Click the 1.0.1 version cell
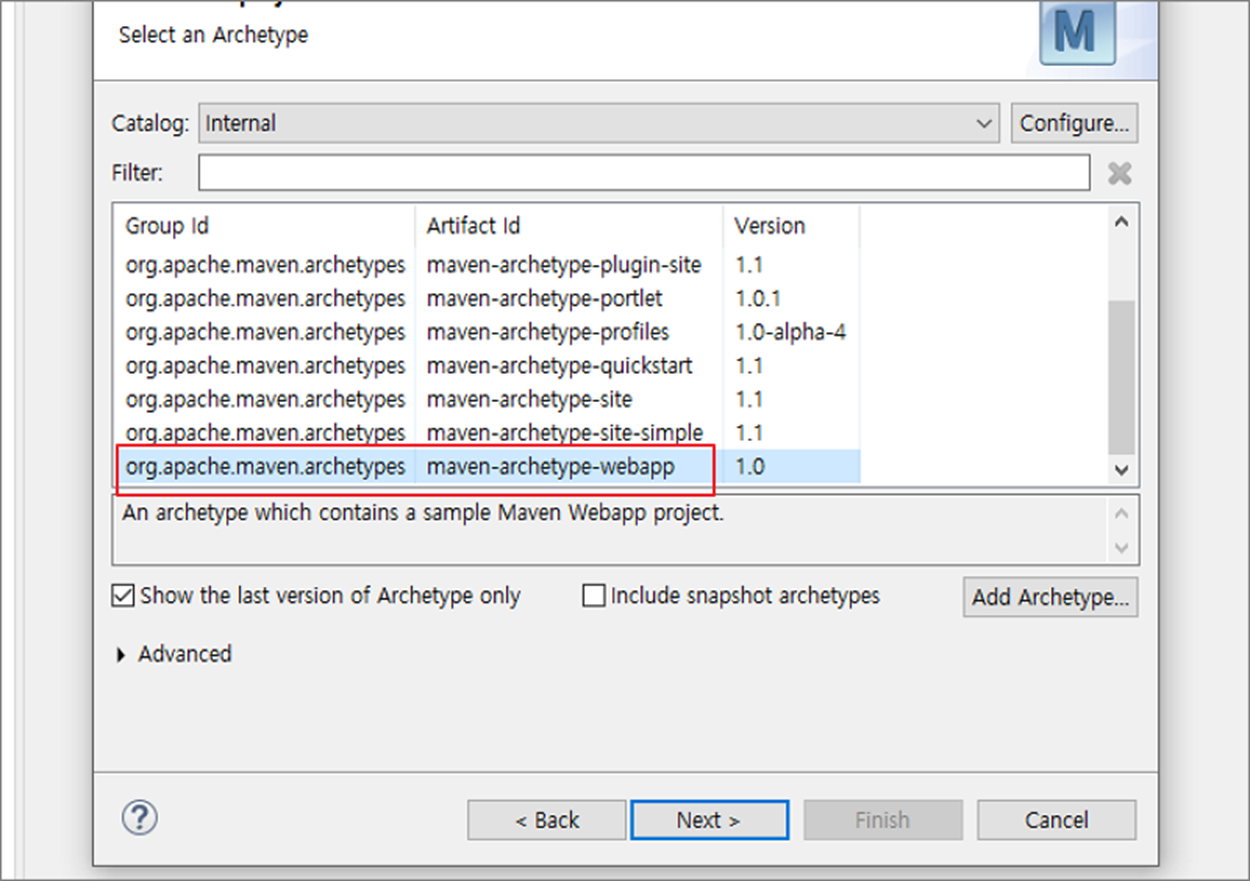This screenshot has width=1250, height=881. (x=758, y=298)
